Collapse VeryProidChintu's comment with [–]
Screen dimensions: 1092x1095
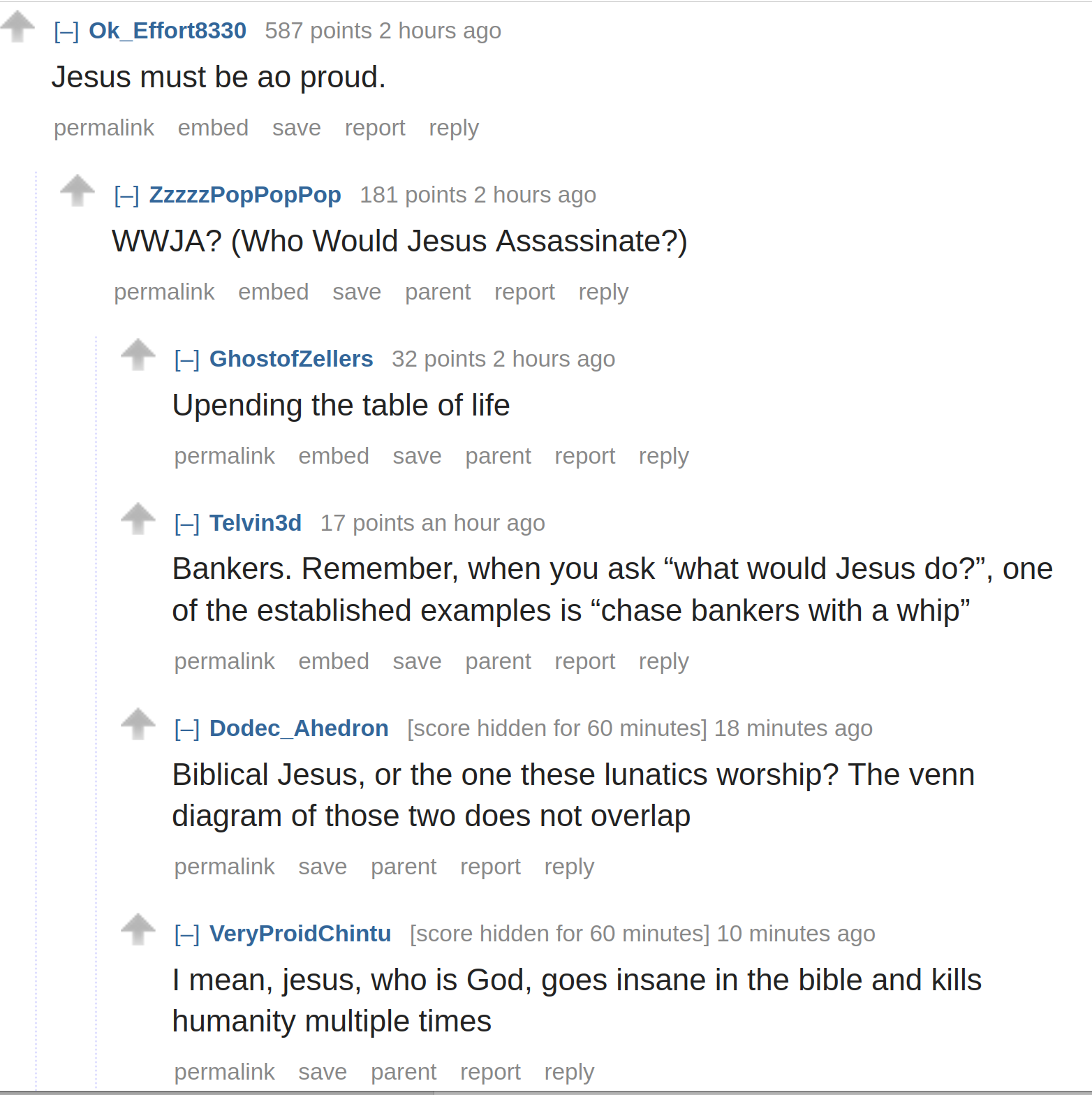pos(187,934)
